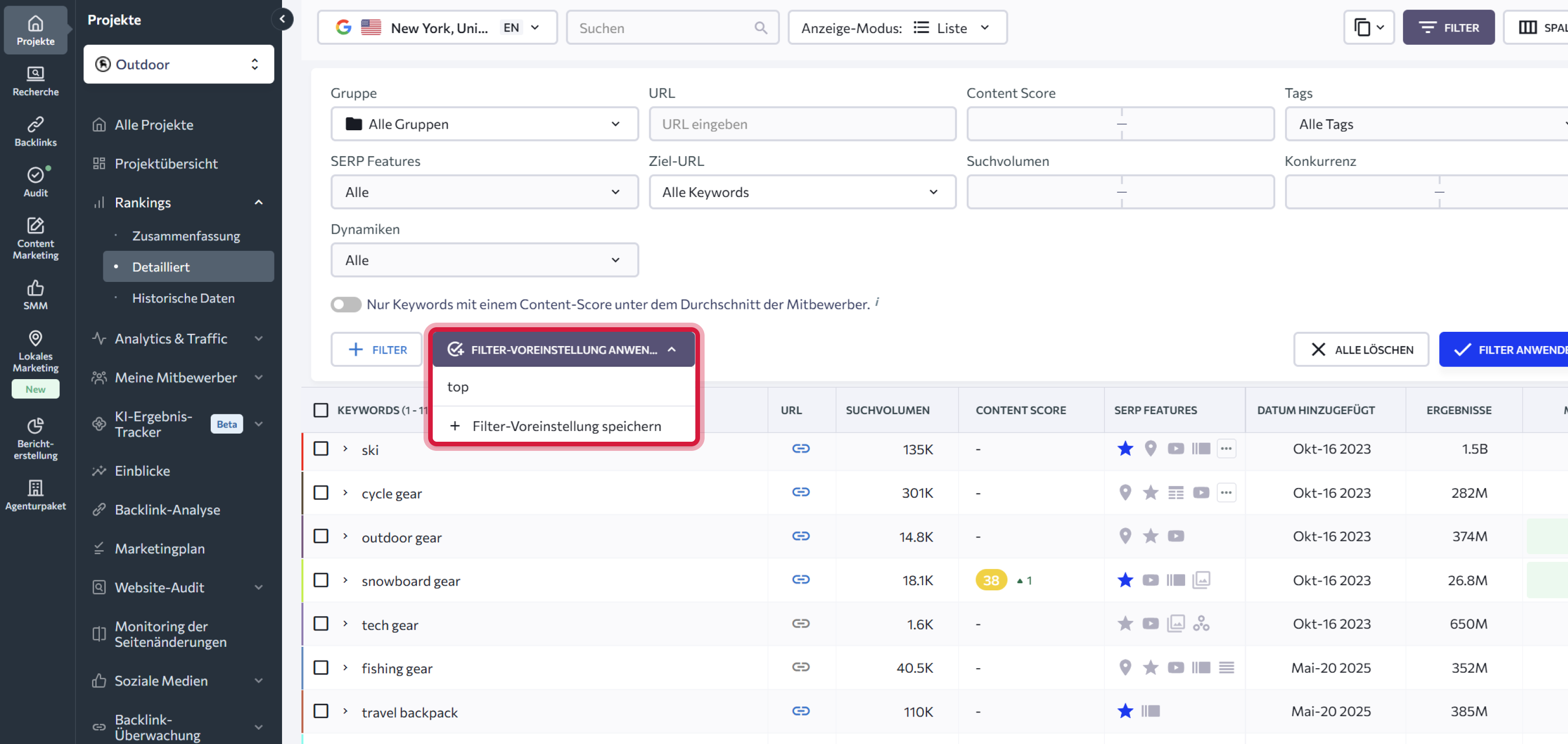Open the copy/export icon dropdown

click(x=1368, y=27)
